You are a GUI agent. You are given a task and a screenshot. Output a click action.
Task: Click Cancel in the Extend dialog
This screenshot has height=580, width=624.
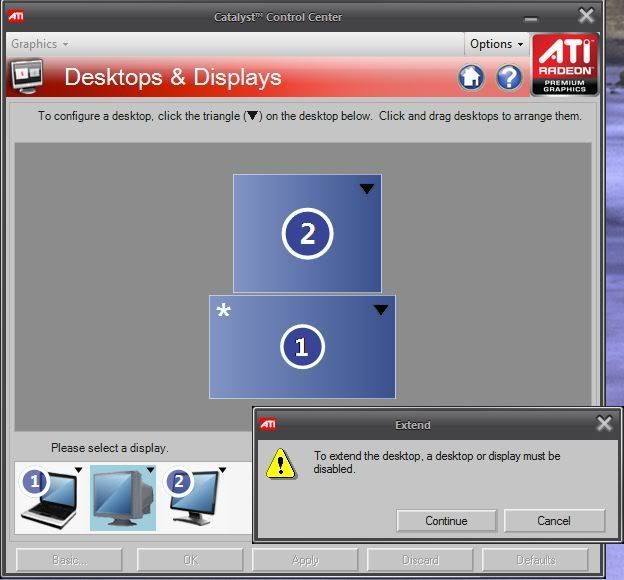coord(554,521)
